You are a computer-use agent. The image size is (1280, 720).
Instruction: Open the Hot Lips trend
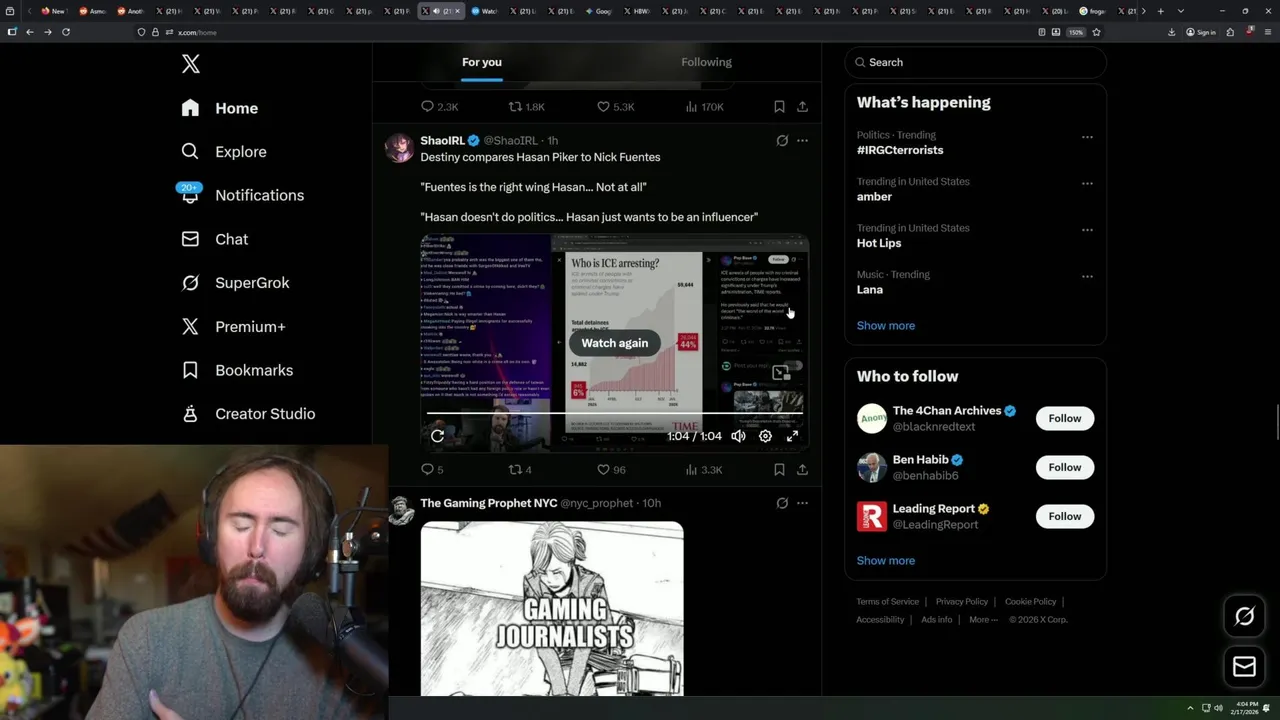click(x=879, y=243)
